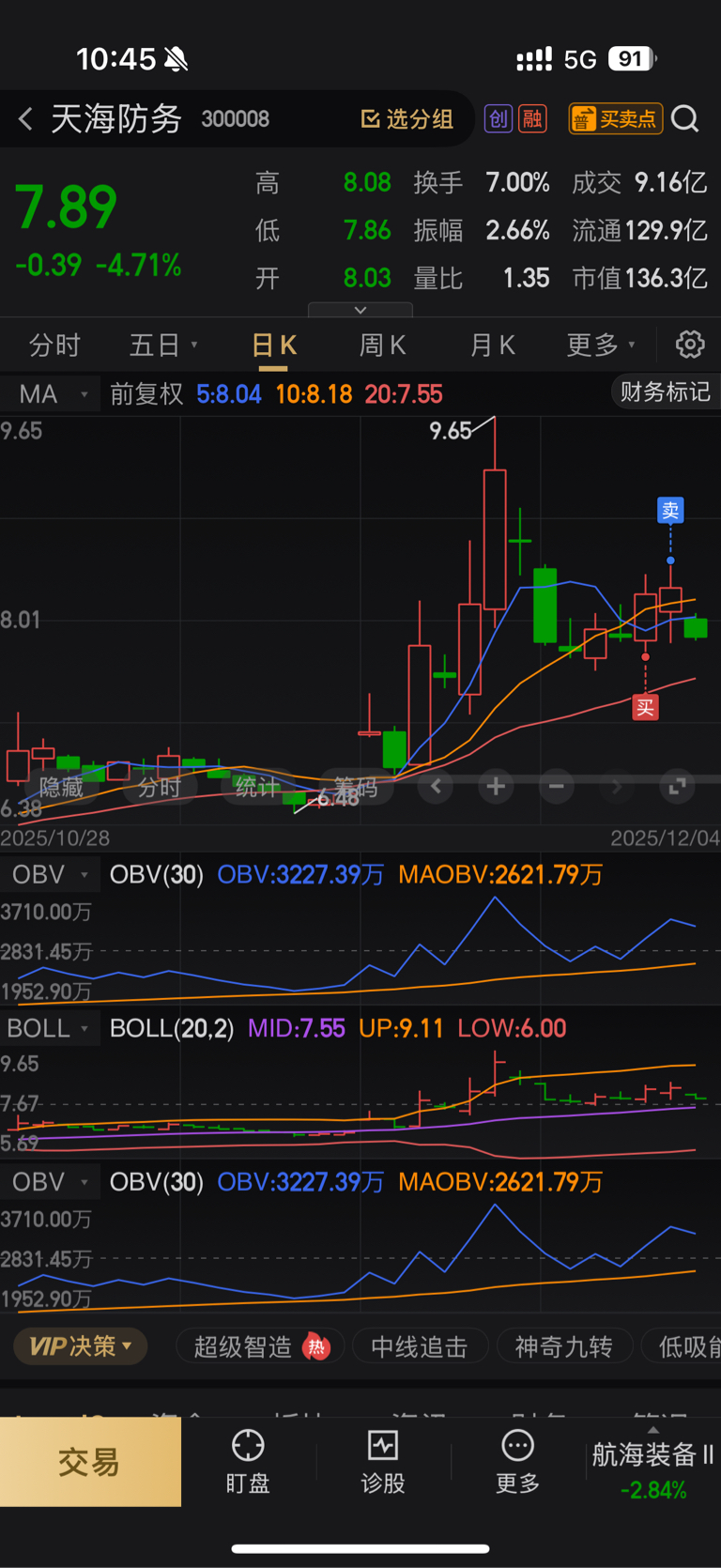Tap the 买卖点 badge
The width and height of the screenshot is (721, 1568).
click(616, 119)
